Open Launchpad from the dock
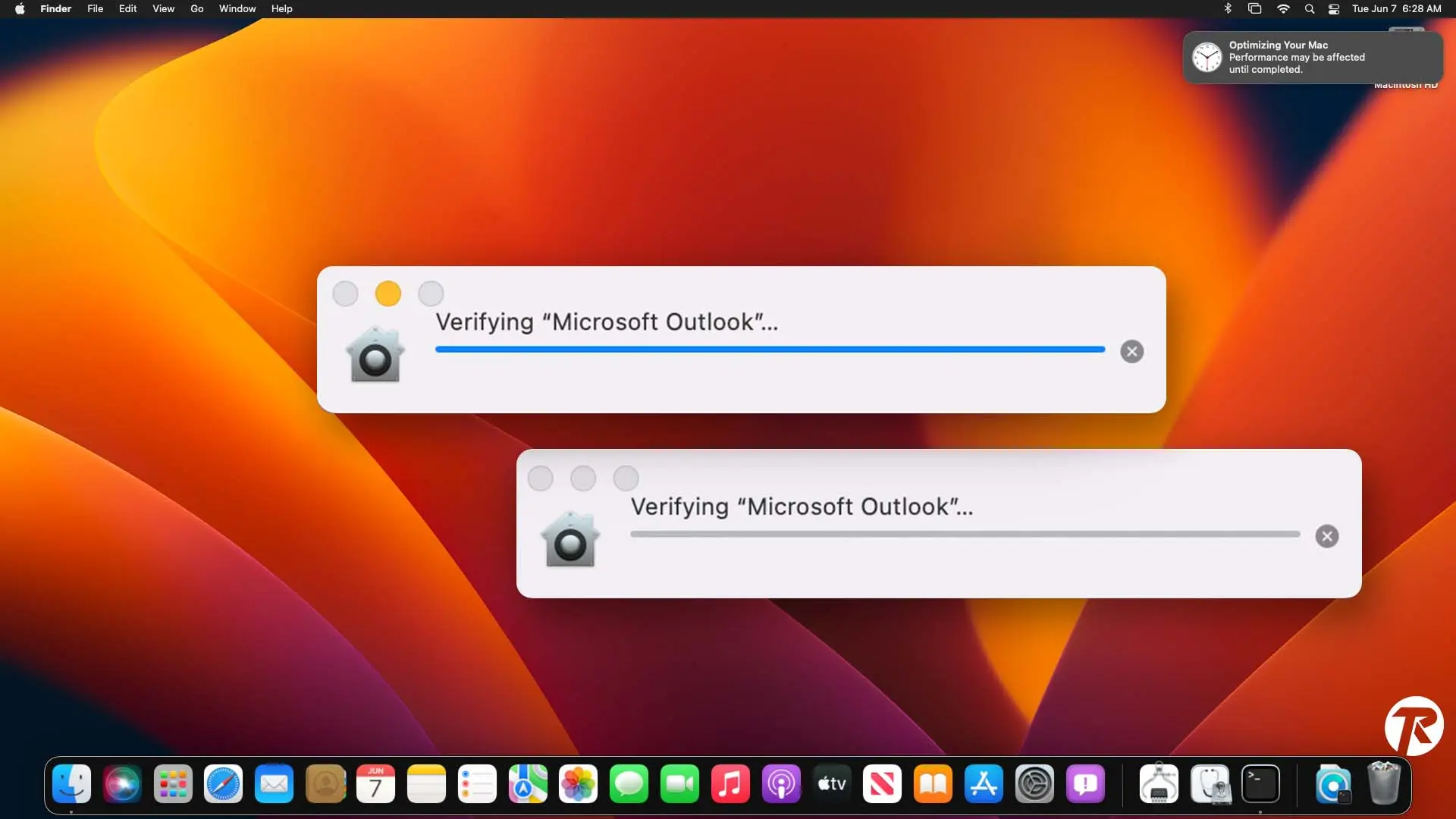Viewport: 1456px width, 819px height. pyautogui.click(x=173, y=783)
